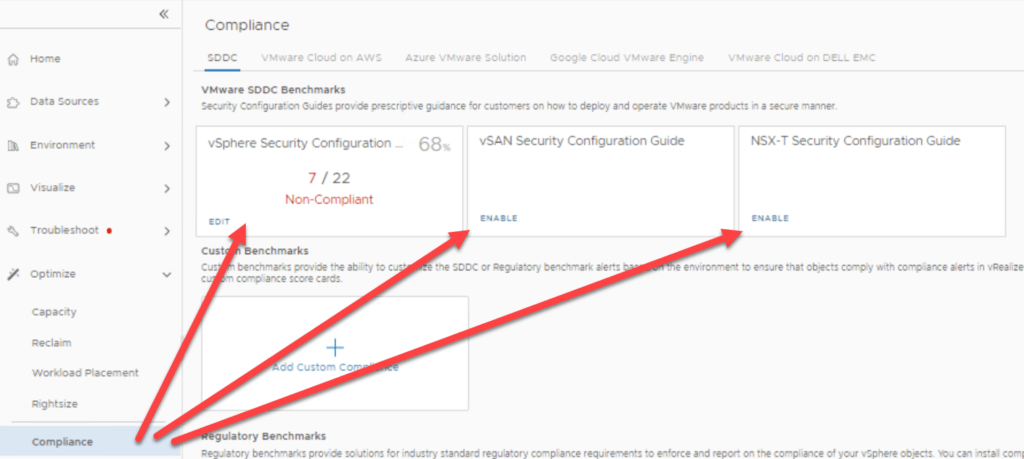Select Google Cloud VMware Engine tab
Screen dimensions: 1024x459
tap(627, 57)
